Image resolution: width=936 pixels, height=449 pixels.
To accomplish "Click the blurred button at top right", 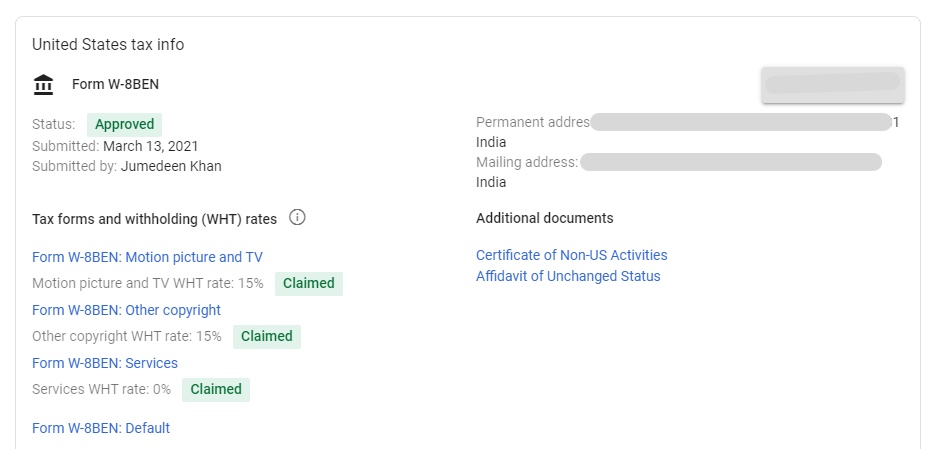I will coord(833,85).
